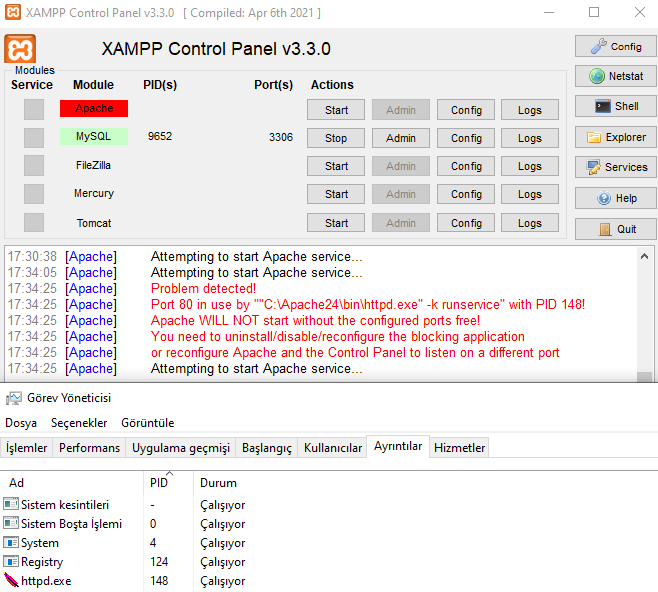Screen dimensions: 658x592
Task: Open the Görüntüle menu
Action: [x=148, y=423]
